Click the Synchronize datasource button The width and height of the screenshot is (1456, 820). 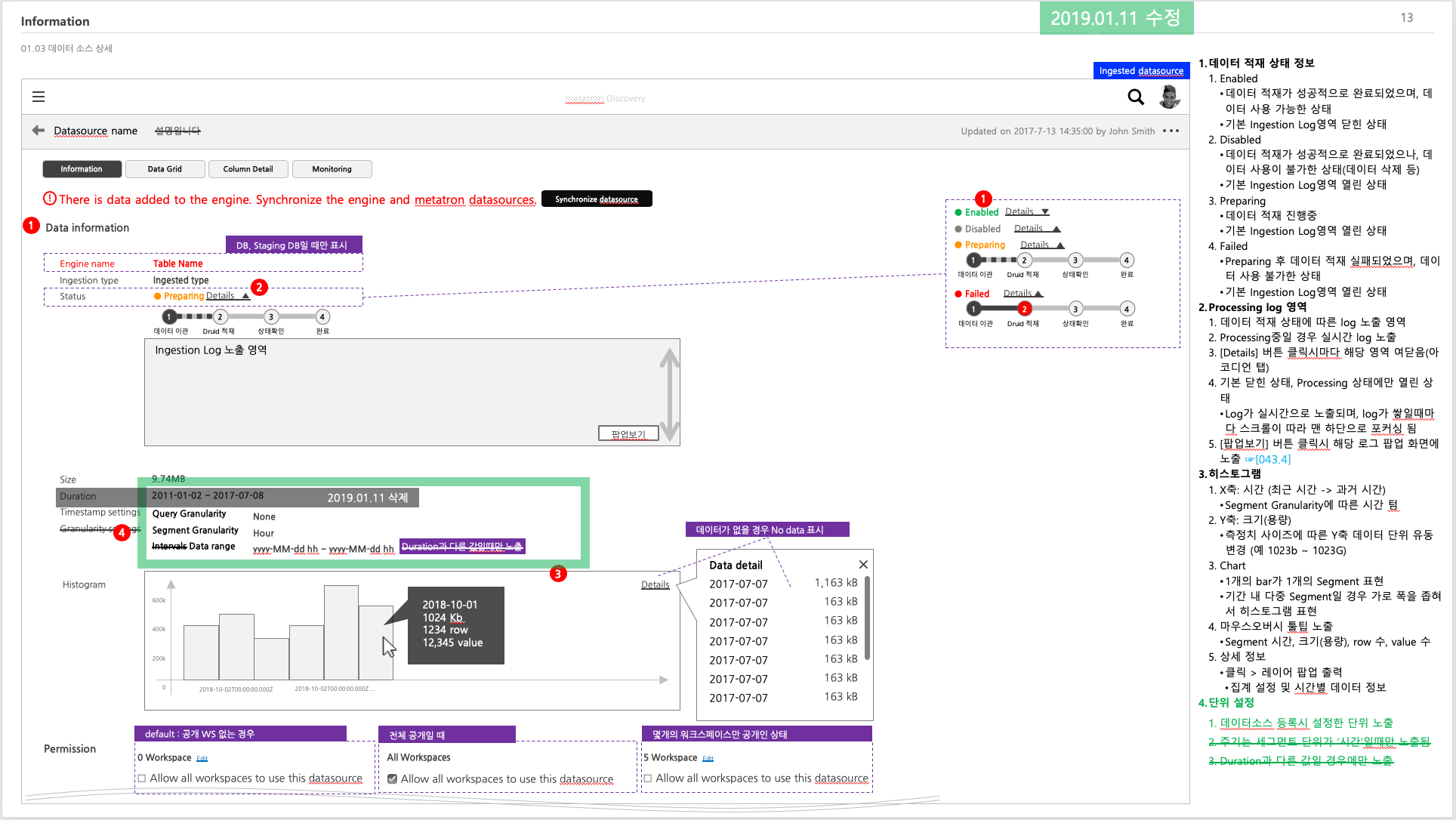[597, 199]
